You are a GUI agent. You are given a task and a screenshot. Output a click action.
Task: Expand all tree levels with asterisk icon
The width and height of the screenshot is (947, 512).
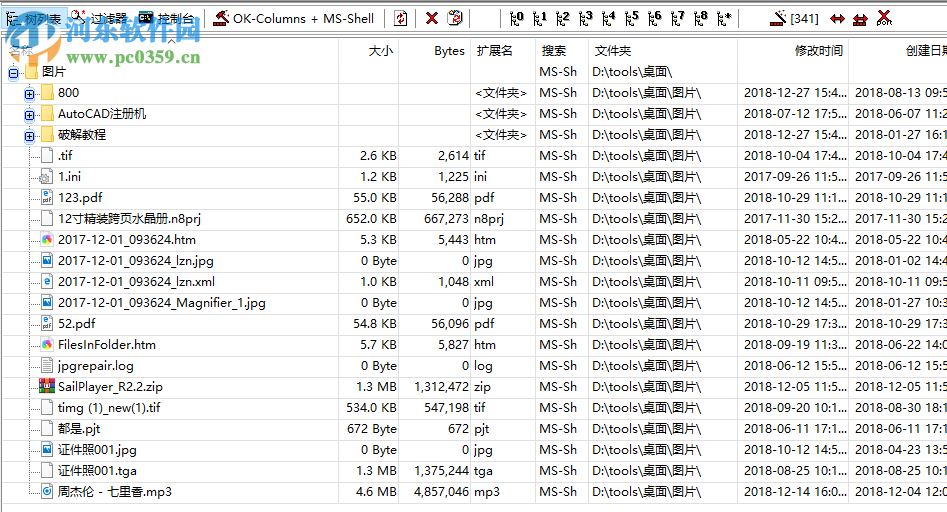(x=724, y=19)
